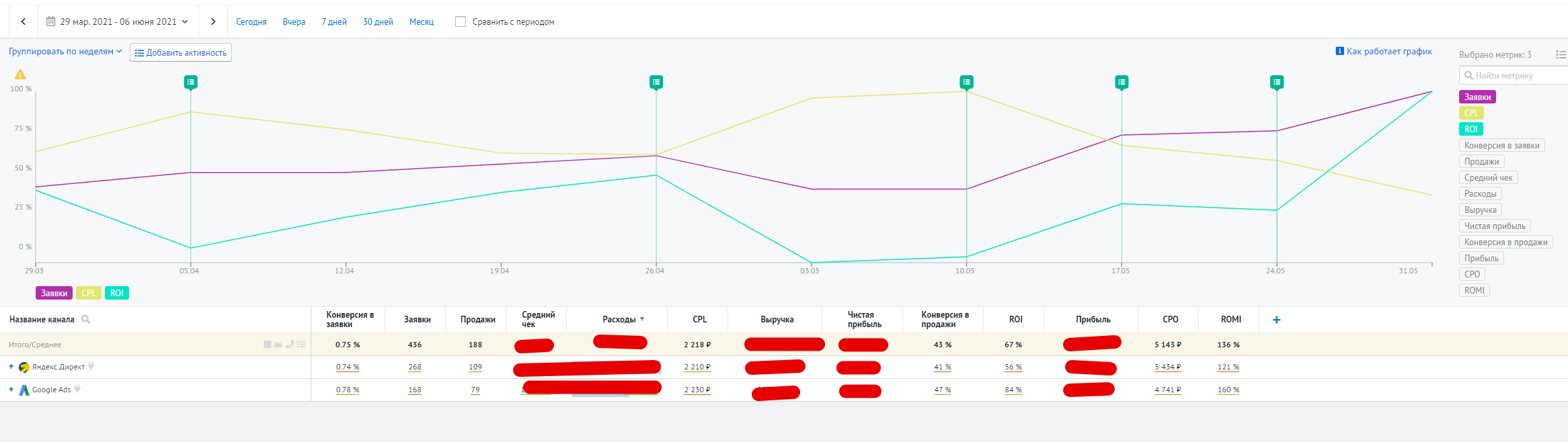Click the Добавить активность button
This screenshot has height=442, width=1568.
tap(181, 52)
